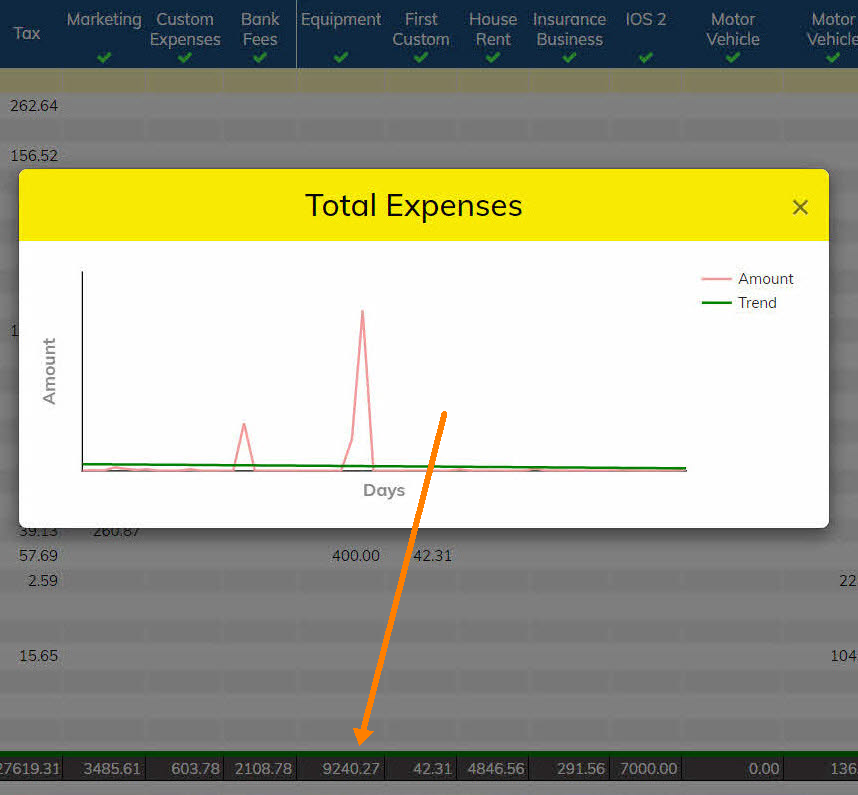858x795 pixels.
Task: Click the House Rent total 4846.56
Action: pos(492,769)
